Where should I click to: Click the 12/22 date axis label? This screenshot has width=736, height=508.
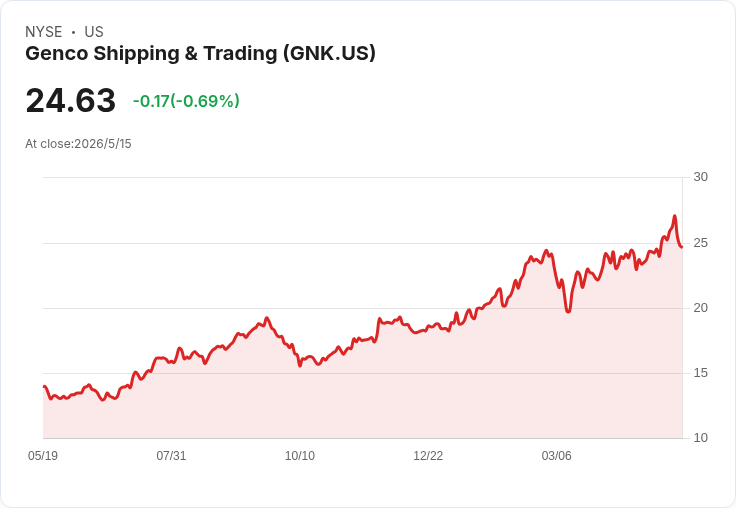pyautogui.click(x=428, y=455)
